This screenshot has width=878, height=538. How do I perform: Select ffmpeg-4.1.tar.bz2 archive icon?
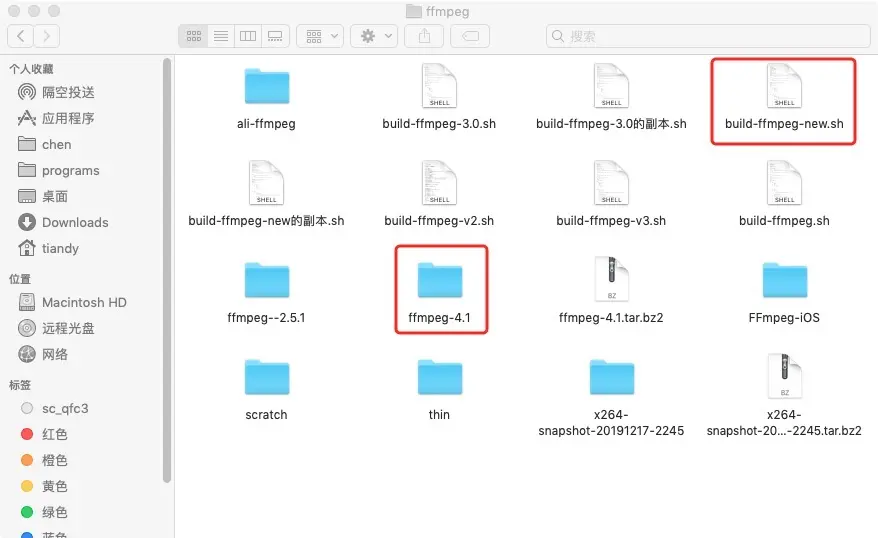[611, 279]
